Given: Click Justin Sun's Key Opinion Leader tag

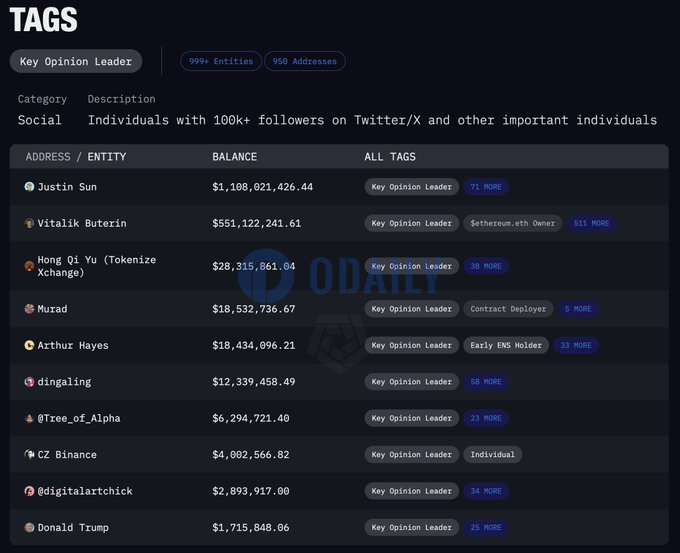Looking at the screenshot, I should coord(412,187).
